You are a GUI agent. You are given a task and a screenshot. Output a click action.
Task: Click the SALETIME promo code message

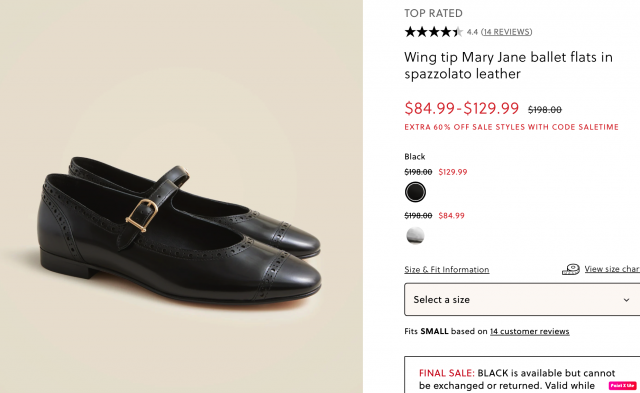(x=511, y=127)
